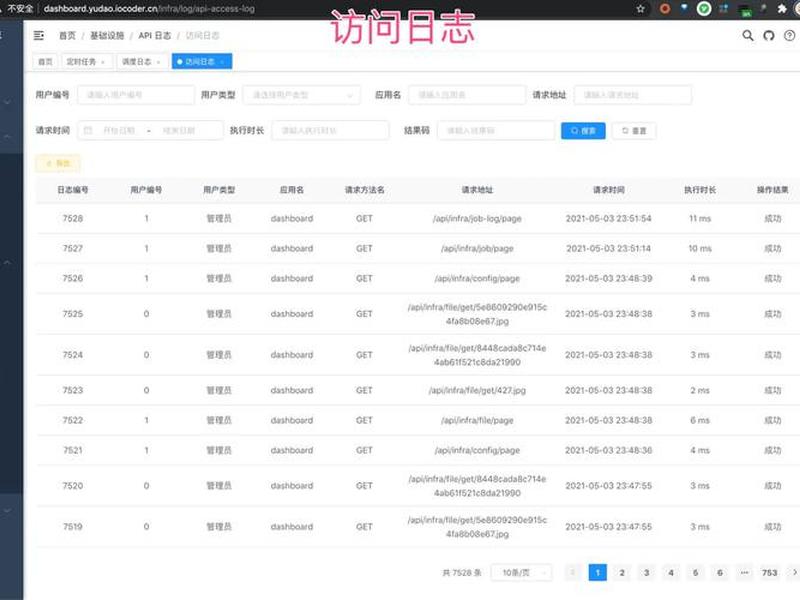Screen dimensions: 800x600
Task: Click the 结果码 input field
Action: coord(496,131)
